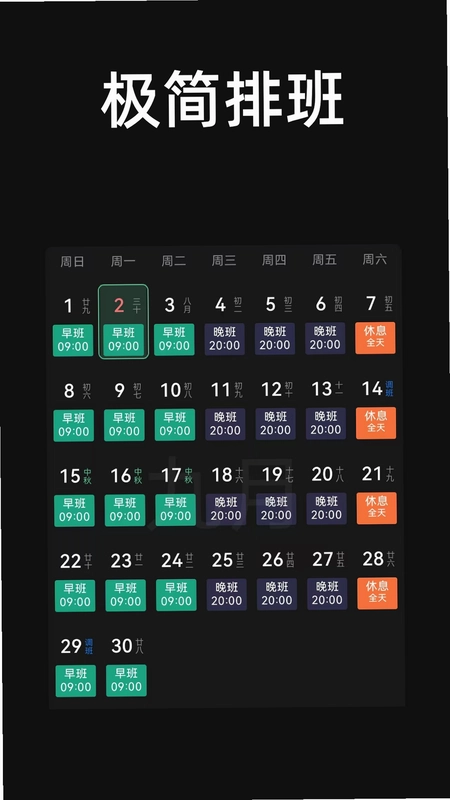
Task: Pick the 晚班 shift on the 20th
Action: pyautogui.click(x=326, y=508)
